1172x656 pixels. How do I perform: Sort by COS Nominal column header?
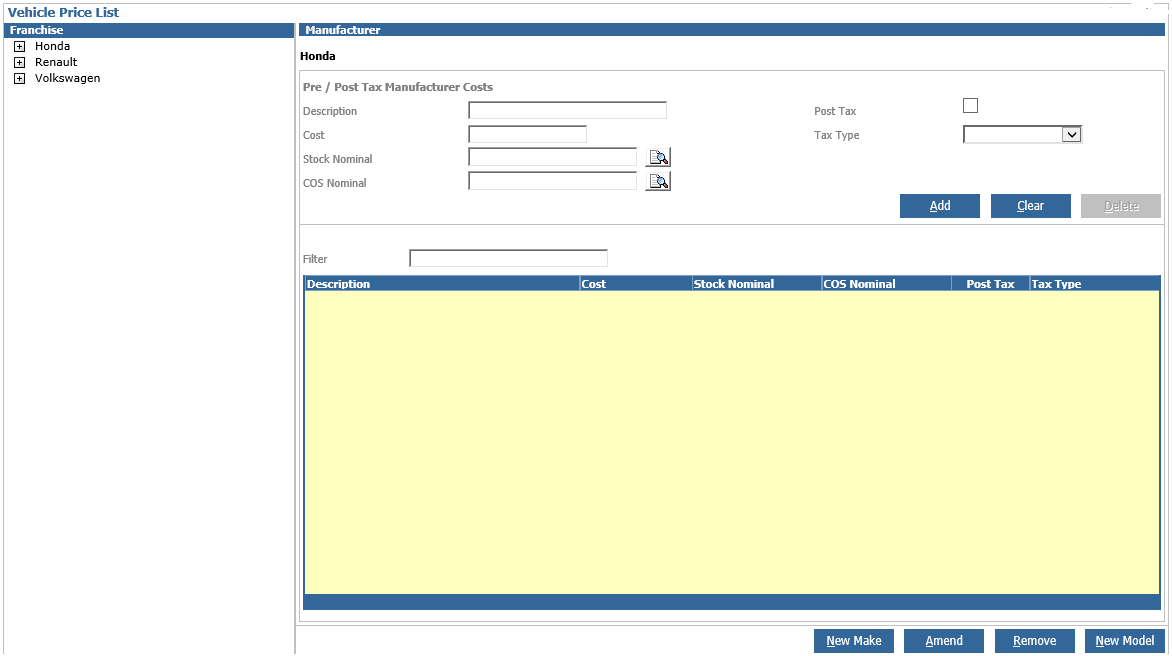886,284
